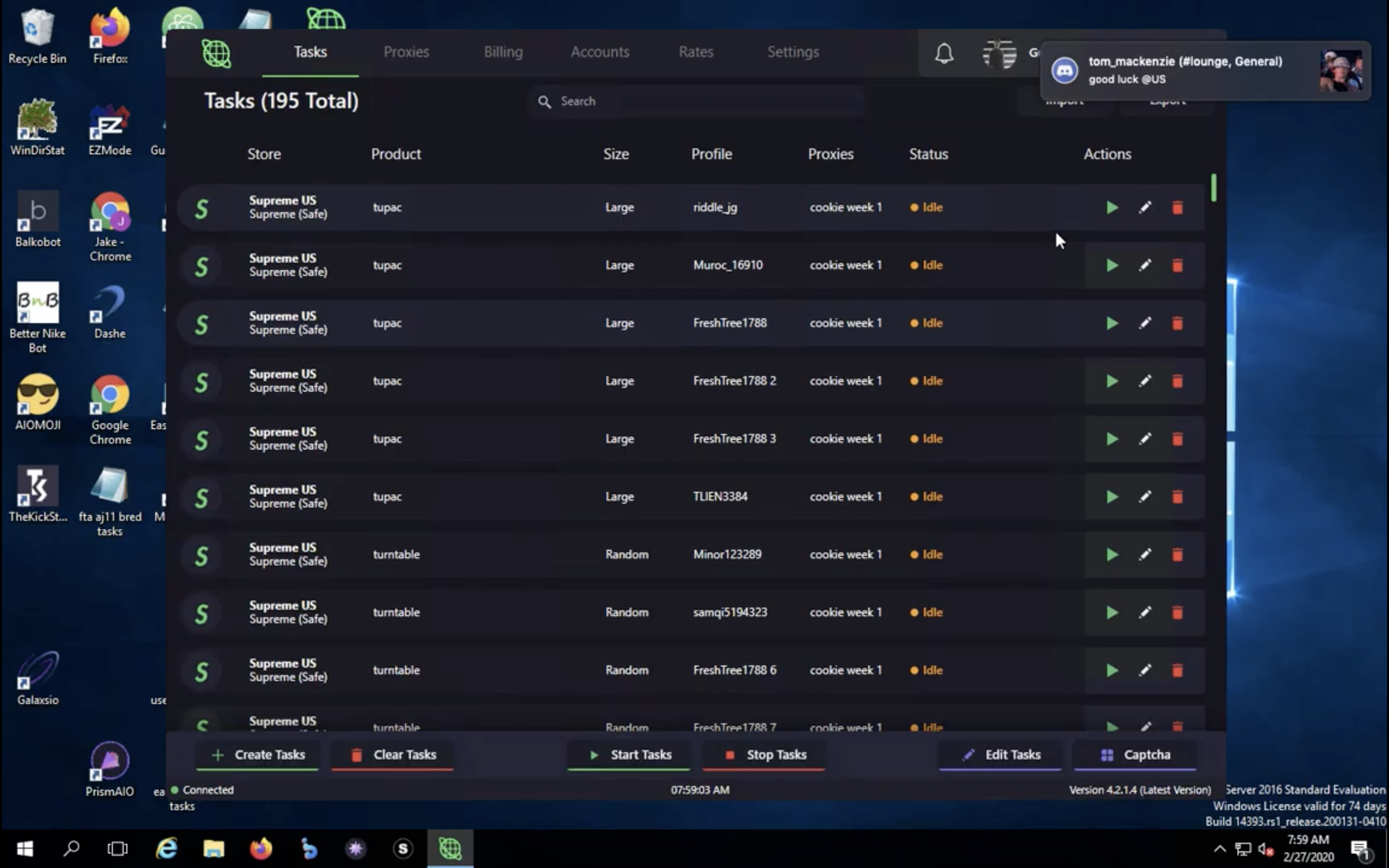Image resolution: width=1389 pixels, height=868 pixels.
Task: Click the 'FreshTree1788 3' profile cell
Action: click(734, 439)
